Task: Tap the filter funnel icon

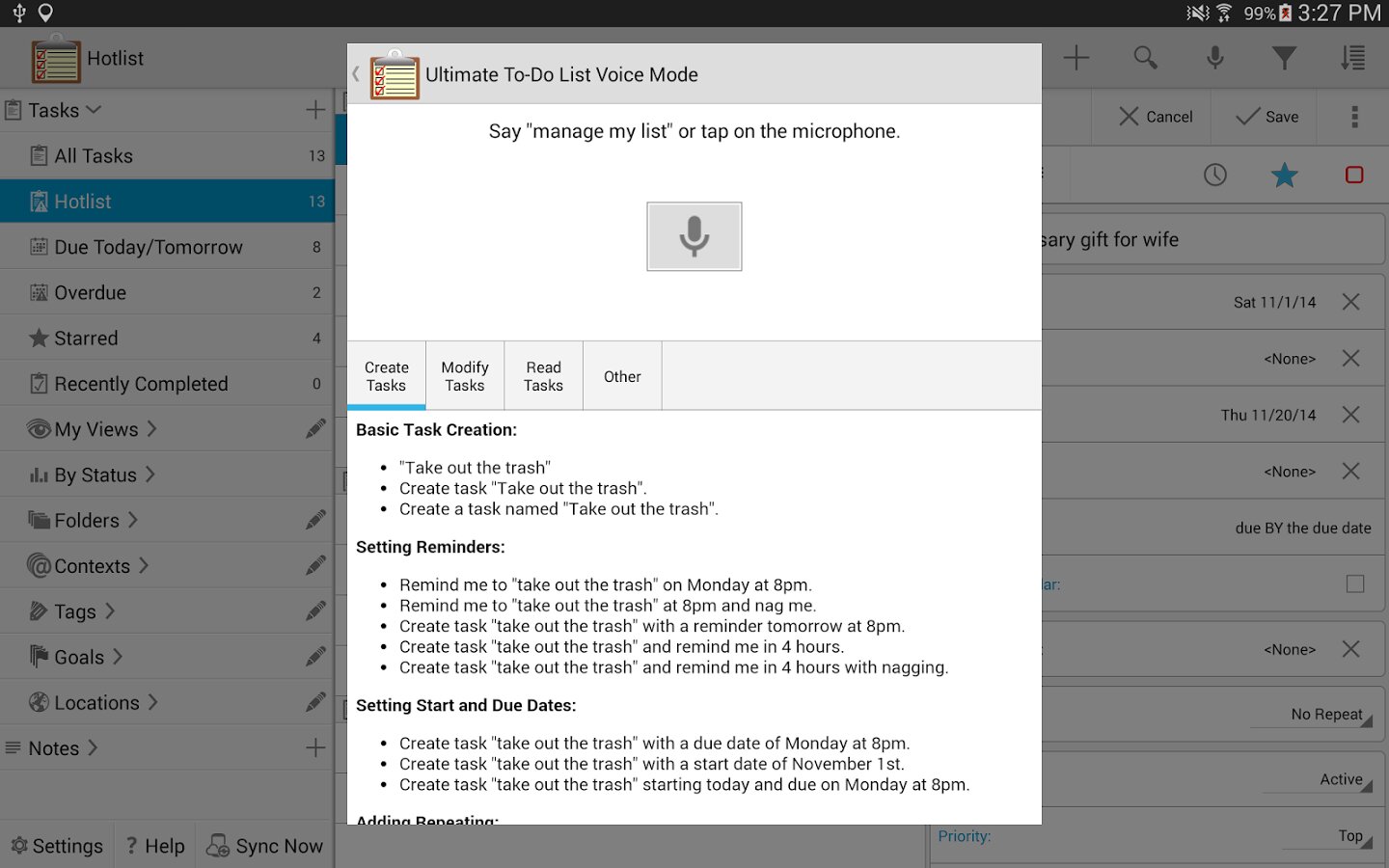Action: (1284, 58)
